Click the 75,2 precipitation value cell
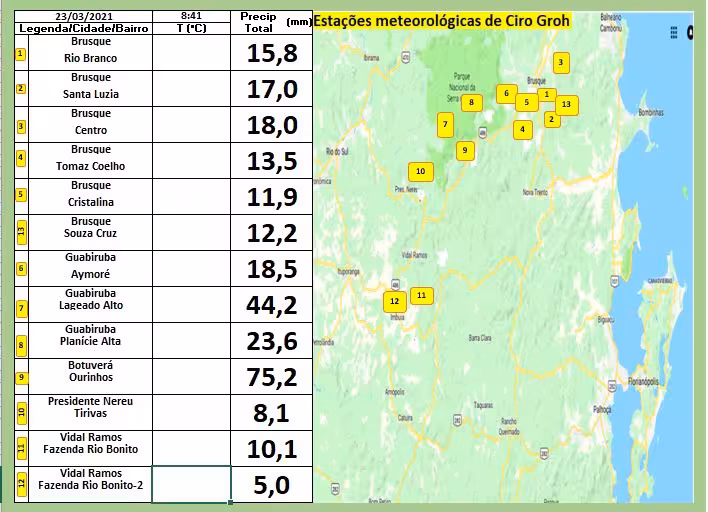The width and height of the screenshot is (708, 512). click(272, 377)
